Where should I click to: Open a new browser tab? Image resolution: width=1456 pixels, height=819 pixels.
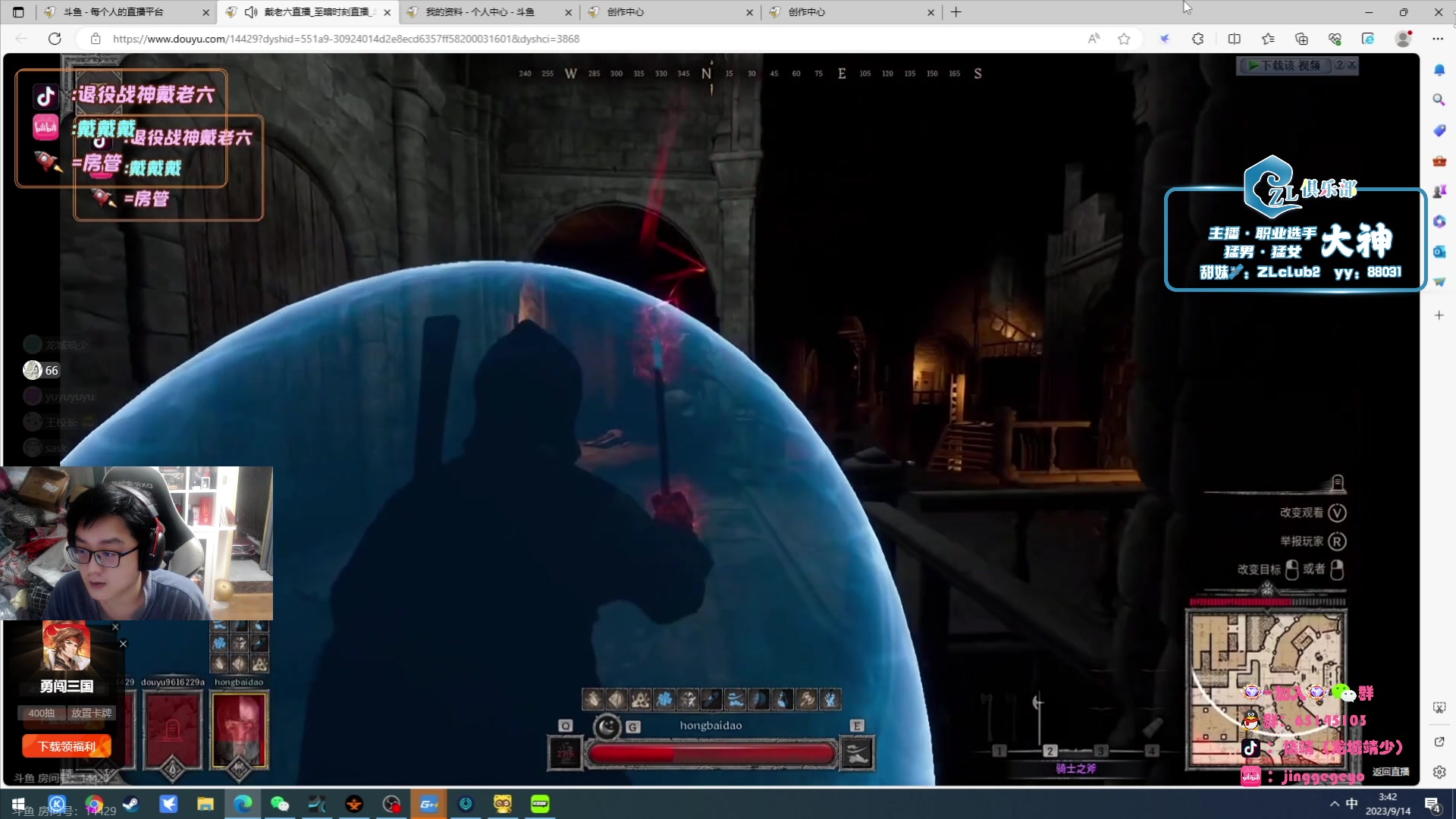point(956,12)
